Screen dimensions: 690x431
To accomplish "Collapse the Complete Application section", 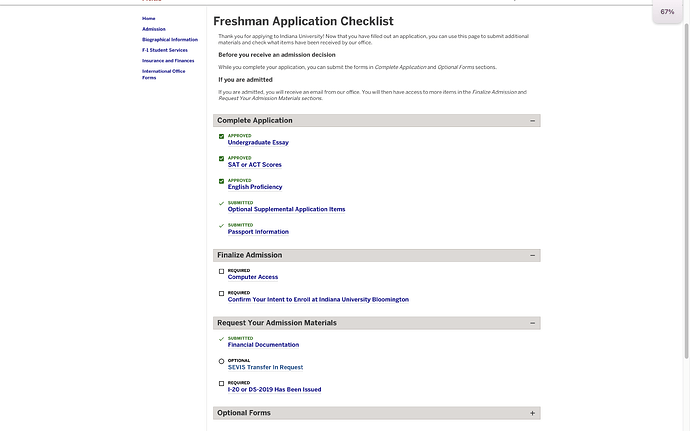I will [532, 120].
